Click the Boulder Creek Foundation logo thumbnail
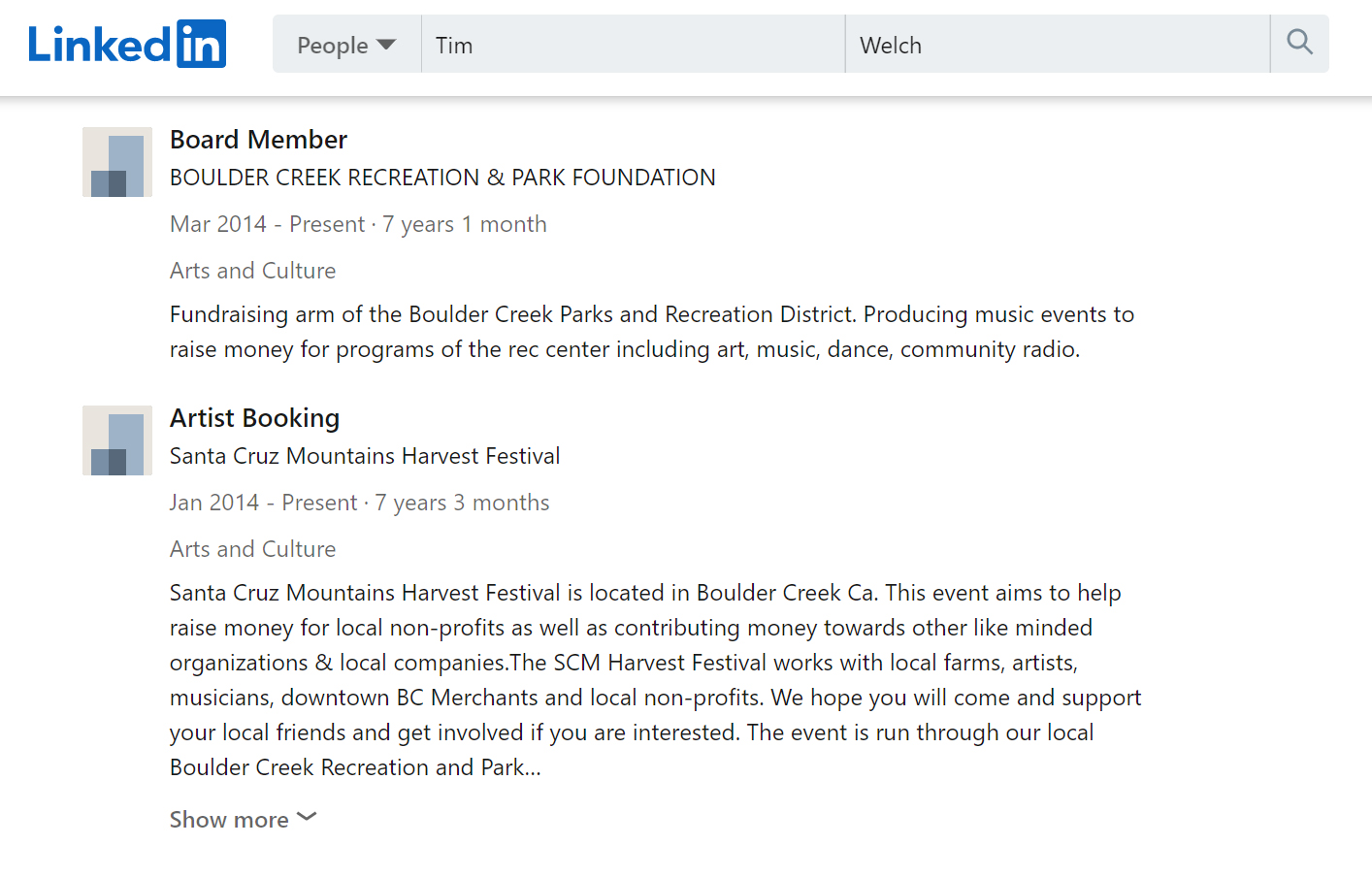The image size is (1372, 878). pyautogui.click(x=117, y=162)
